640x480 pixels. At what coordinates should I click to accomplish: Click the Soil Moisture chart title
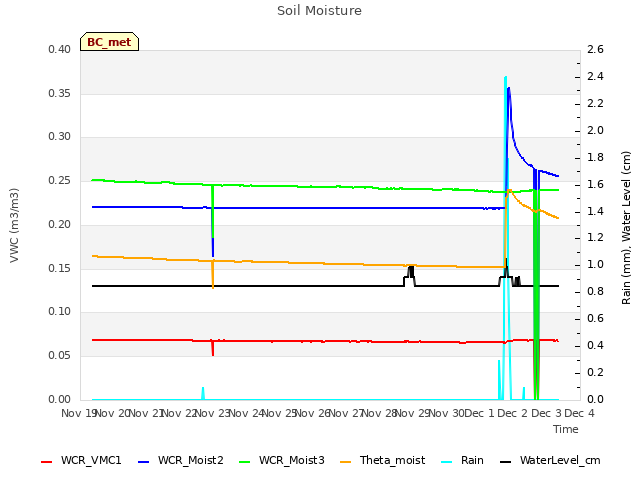click(319, 11)
